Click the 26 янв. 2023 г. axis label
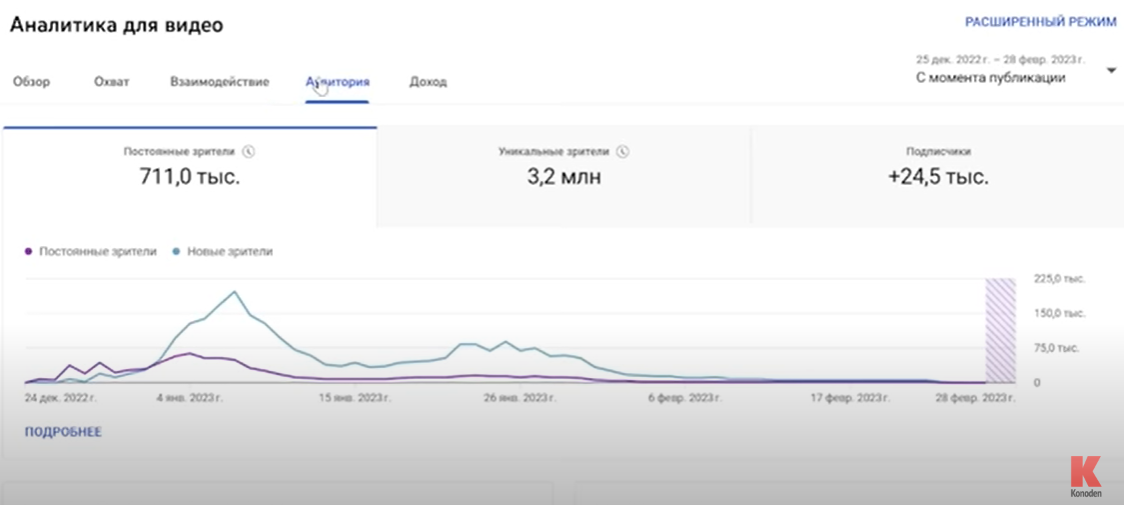Screen dimensions: 1124x505 pyautogui.click(x=521, y=397)
